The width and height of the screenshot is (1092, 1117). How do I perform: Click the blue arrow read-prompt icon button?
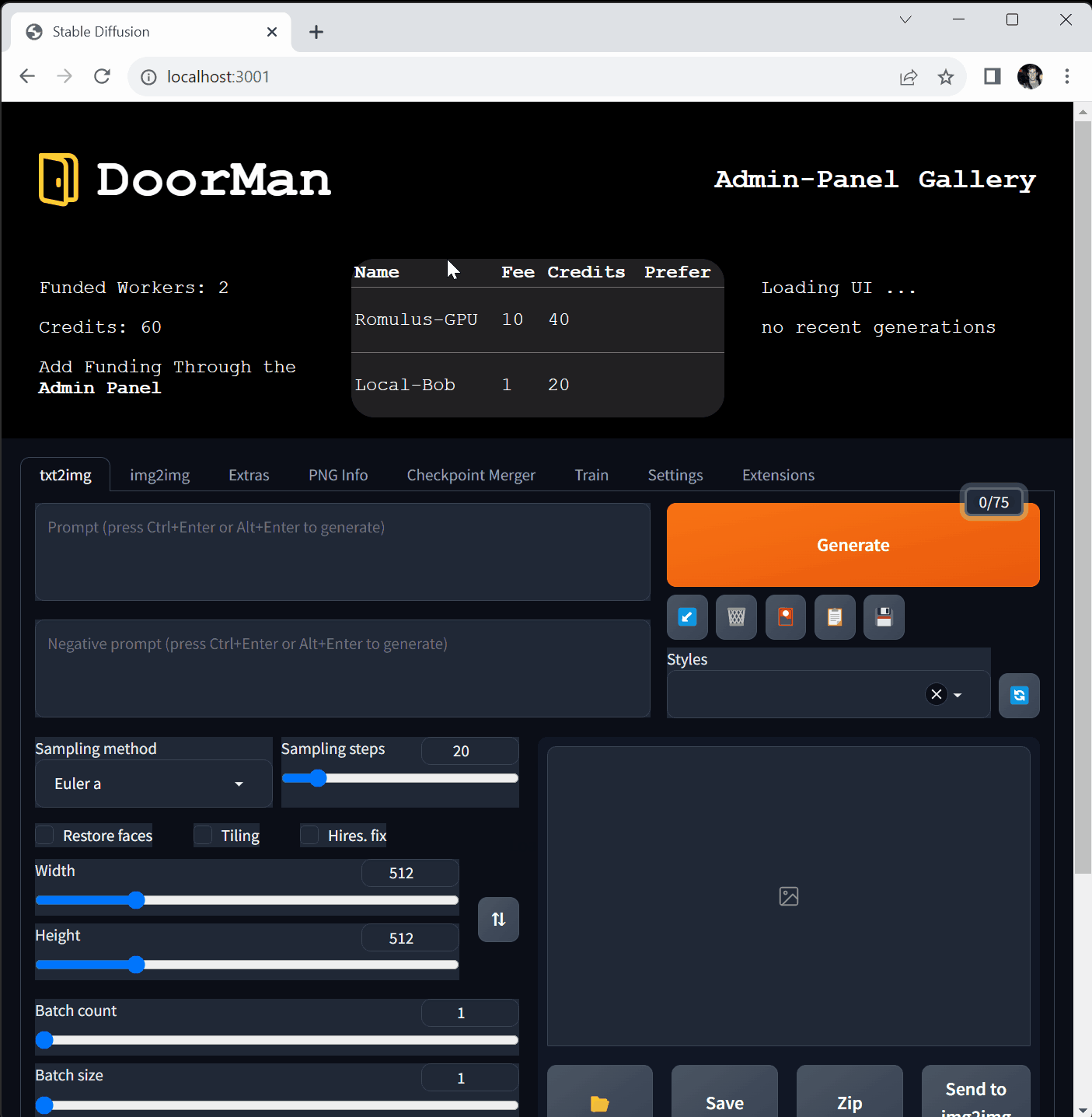pos(687,617)
